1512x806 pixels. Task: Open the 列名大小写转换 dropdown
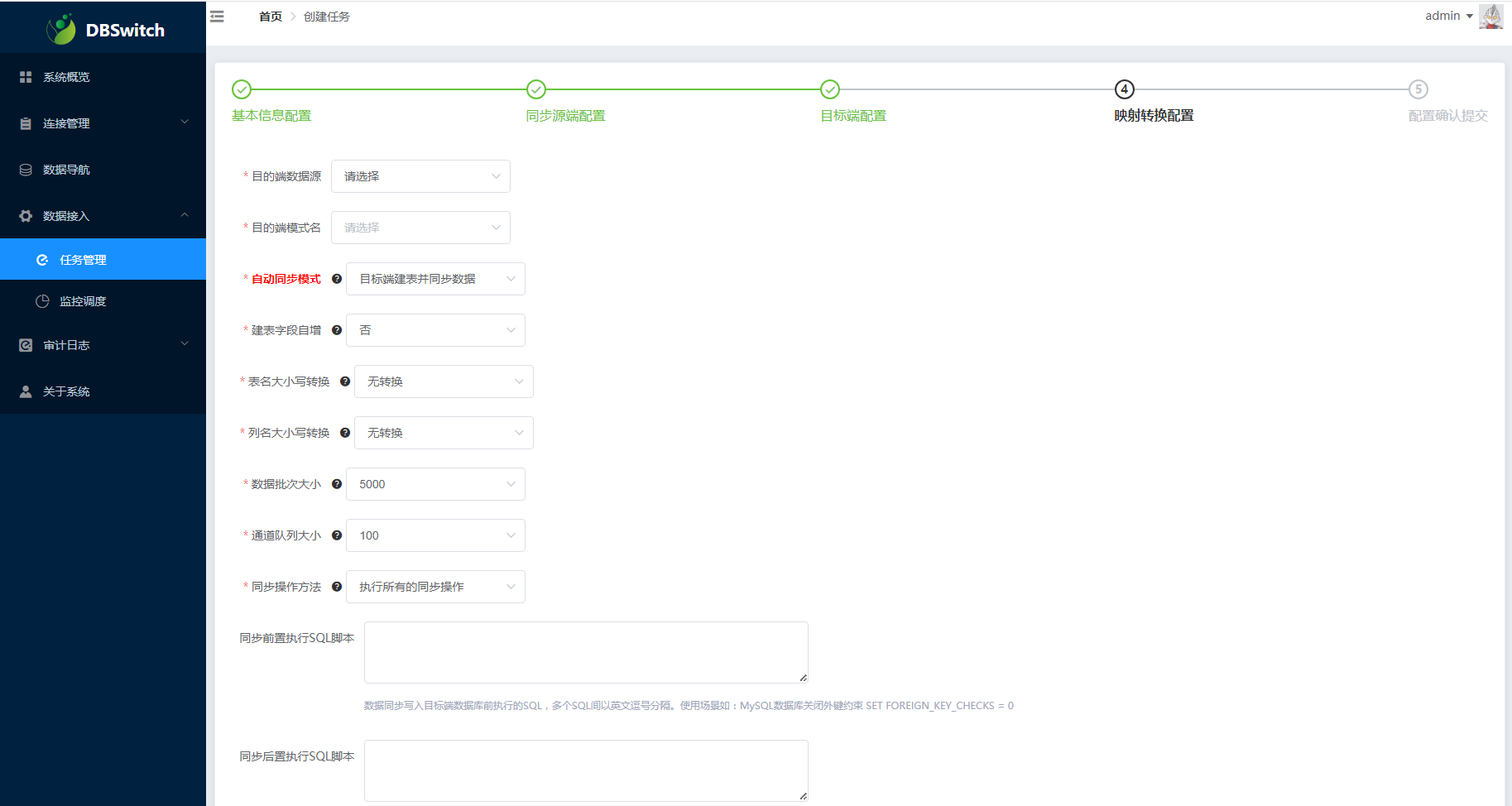444,433
